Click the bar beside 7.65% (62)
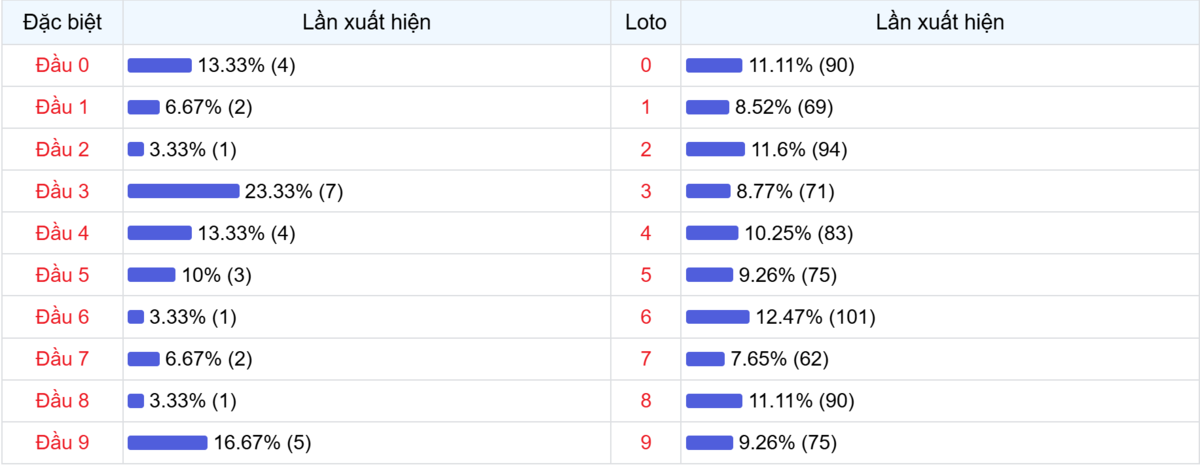This screenshot has width=1200, height=465. (x=705, y=359)
